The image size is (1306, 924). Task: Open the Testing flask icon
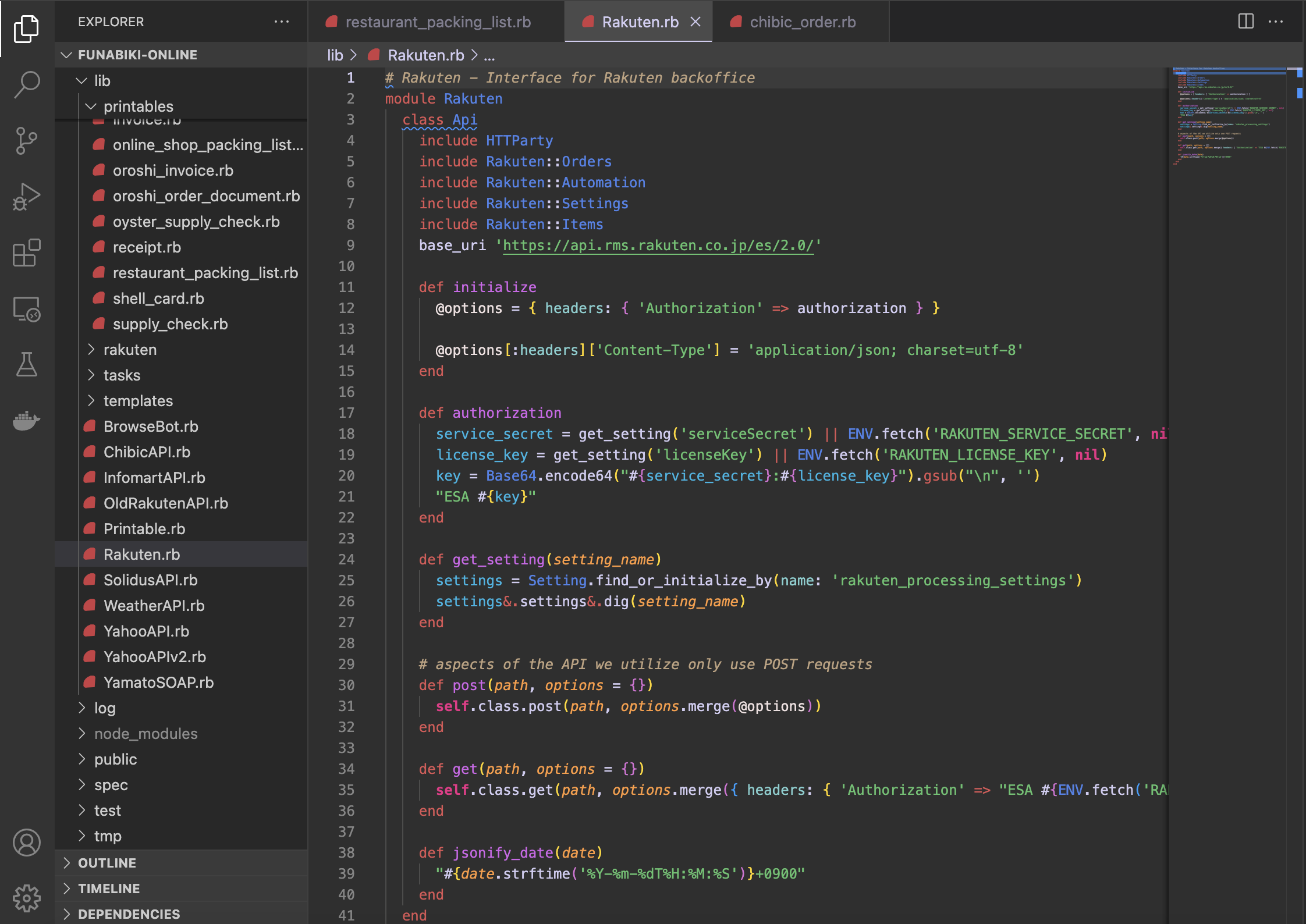pos(27,365)
